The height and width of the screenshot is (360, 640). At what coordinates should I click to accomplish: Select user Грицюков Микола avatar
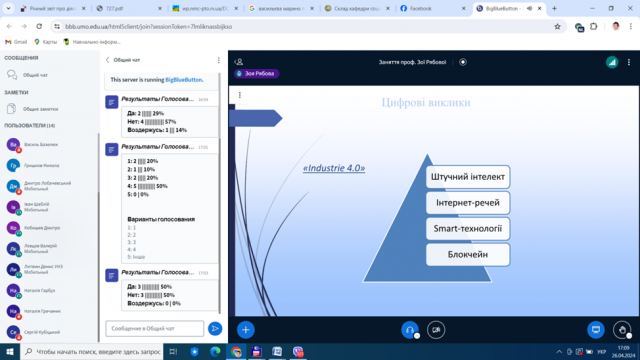click(x=13, y=165)
